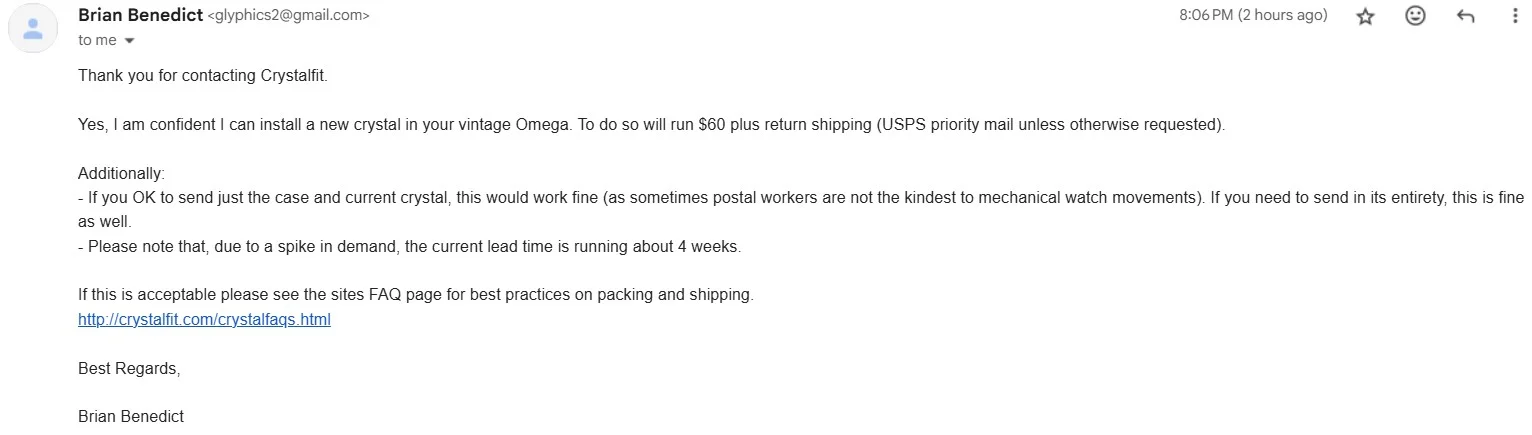Click the "Additionally:" line
The height and width of the screenshot is (435, 1532).
click(121, 173)
